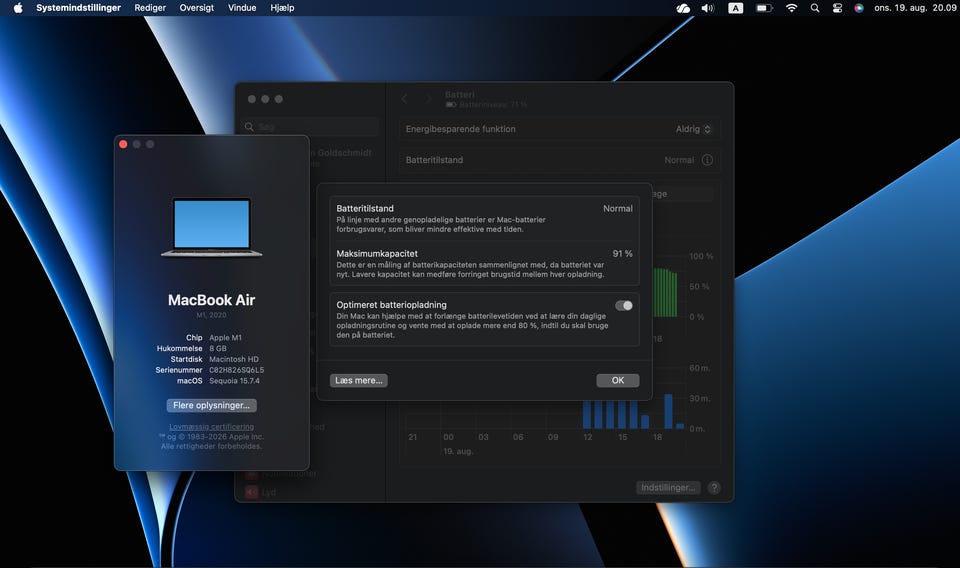Open the Systemindstillinger menu
Viewport: 960px width, 568px height.
[78, 8]
